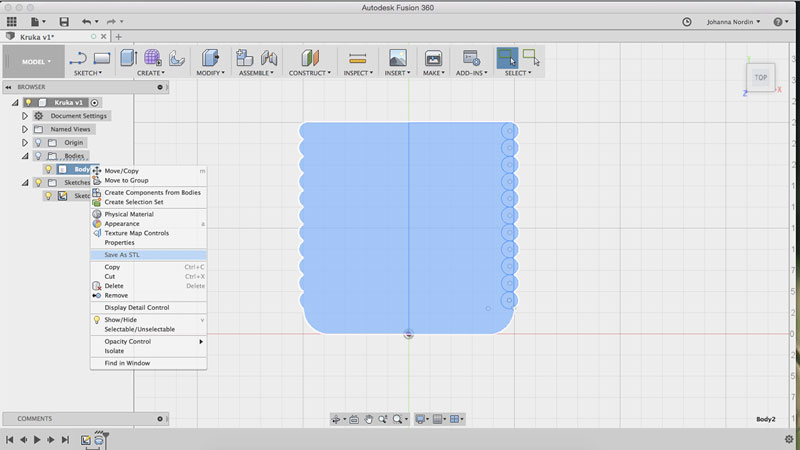Select the 3D Print make icon

pyautogui.click(x=433, y=58)
